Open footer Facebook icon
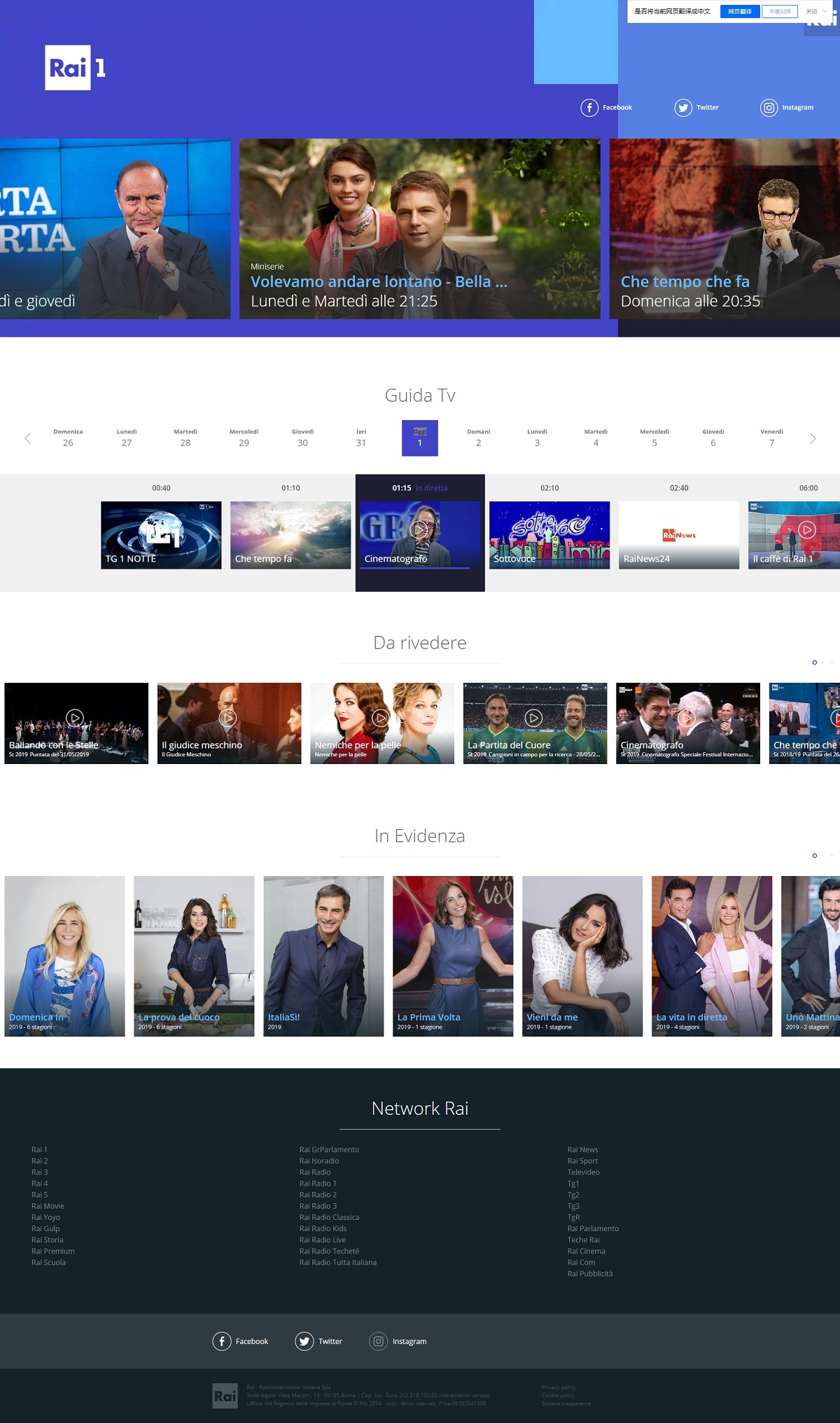The image size is (840, 1423). click(x=222, y=1341)
